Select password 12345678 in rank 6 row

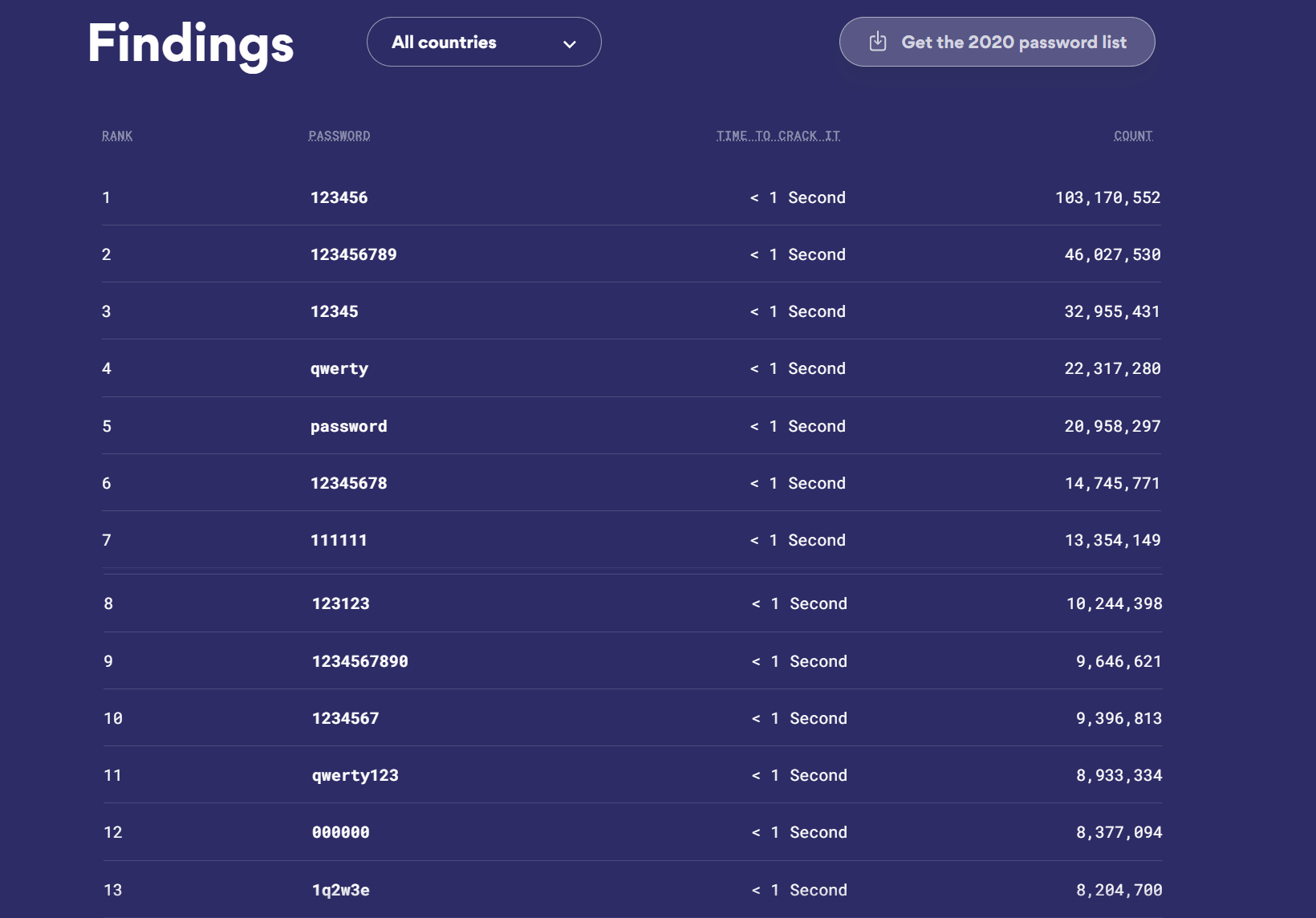[349, 483]
